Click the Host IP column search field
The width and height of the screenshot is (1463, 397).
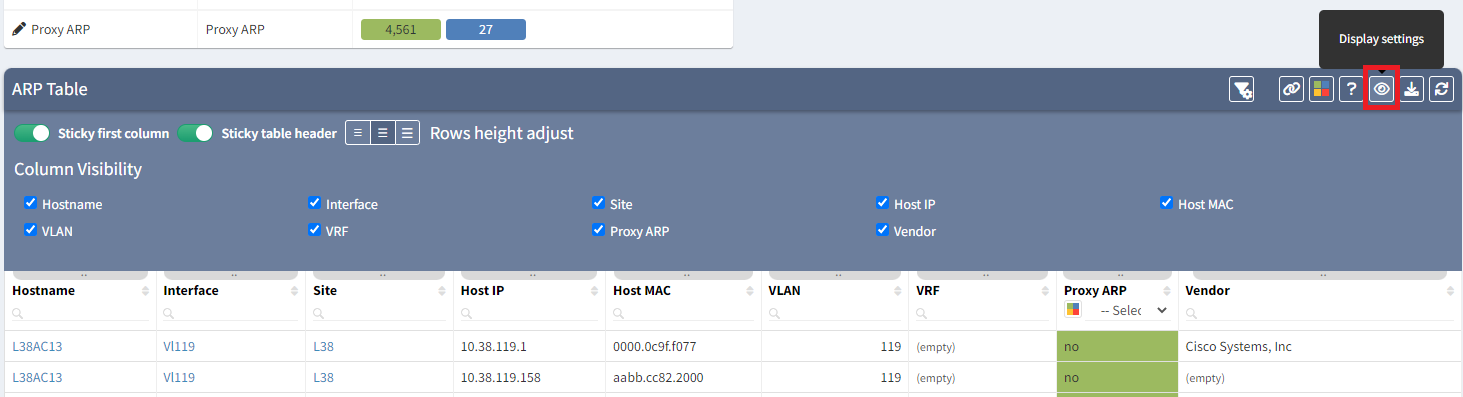point(528,313)
